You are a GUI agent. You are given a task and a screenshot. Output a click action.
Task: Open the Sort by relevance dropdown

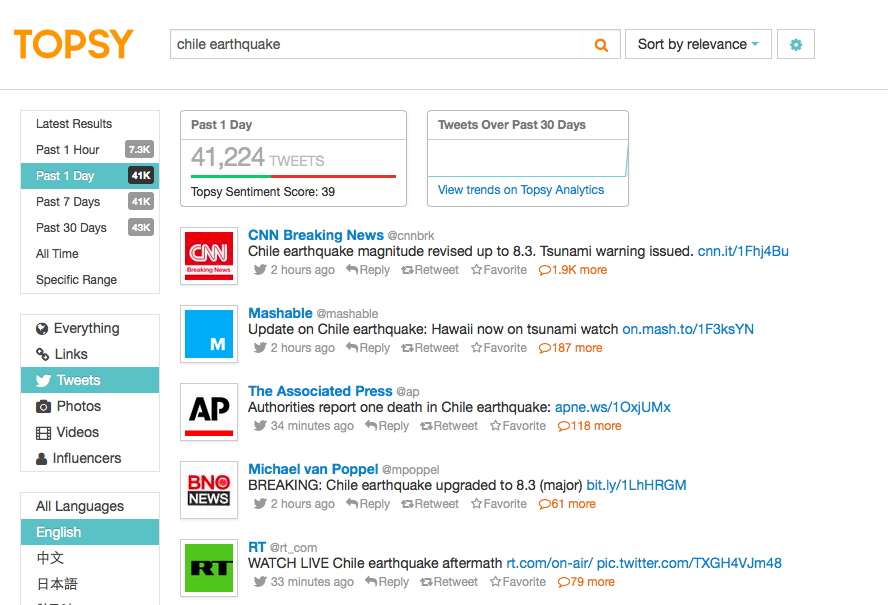(x=698, y=44)
